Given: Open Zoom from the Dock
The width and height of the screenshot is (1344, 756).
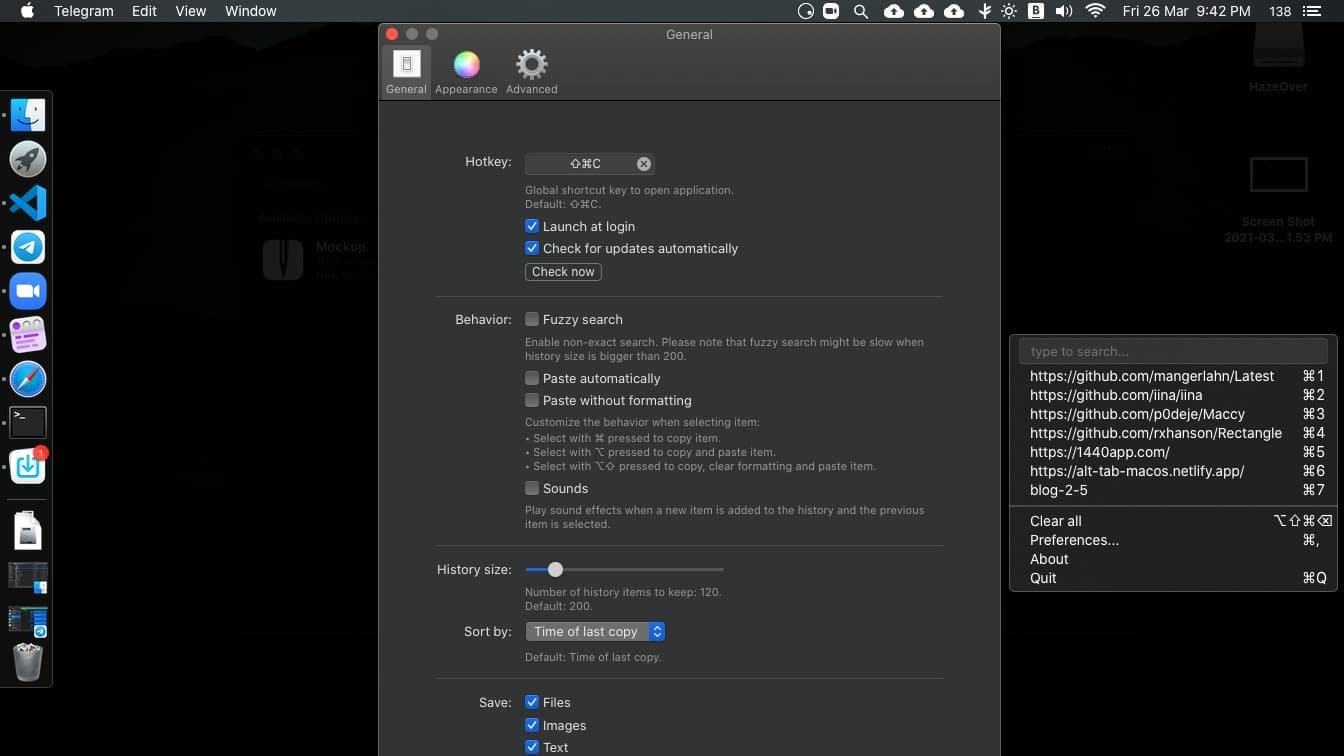Looking at the screenshot, I should click(x=28, y=291).
